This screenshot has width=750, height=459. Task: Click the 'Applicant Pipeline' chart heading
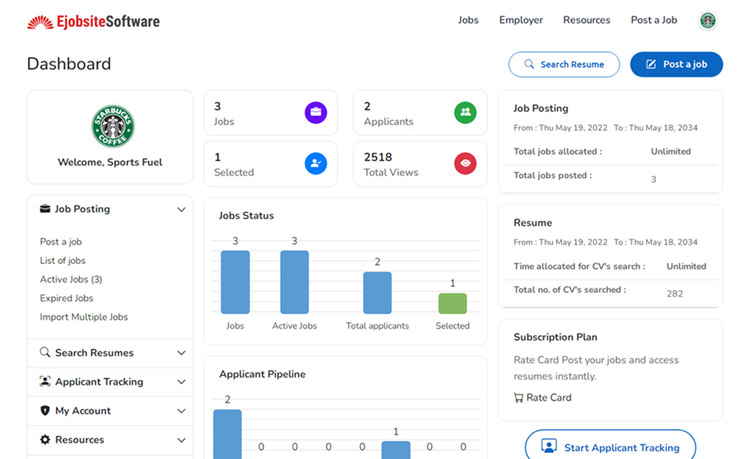click(262, 374)
